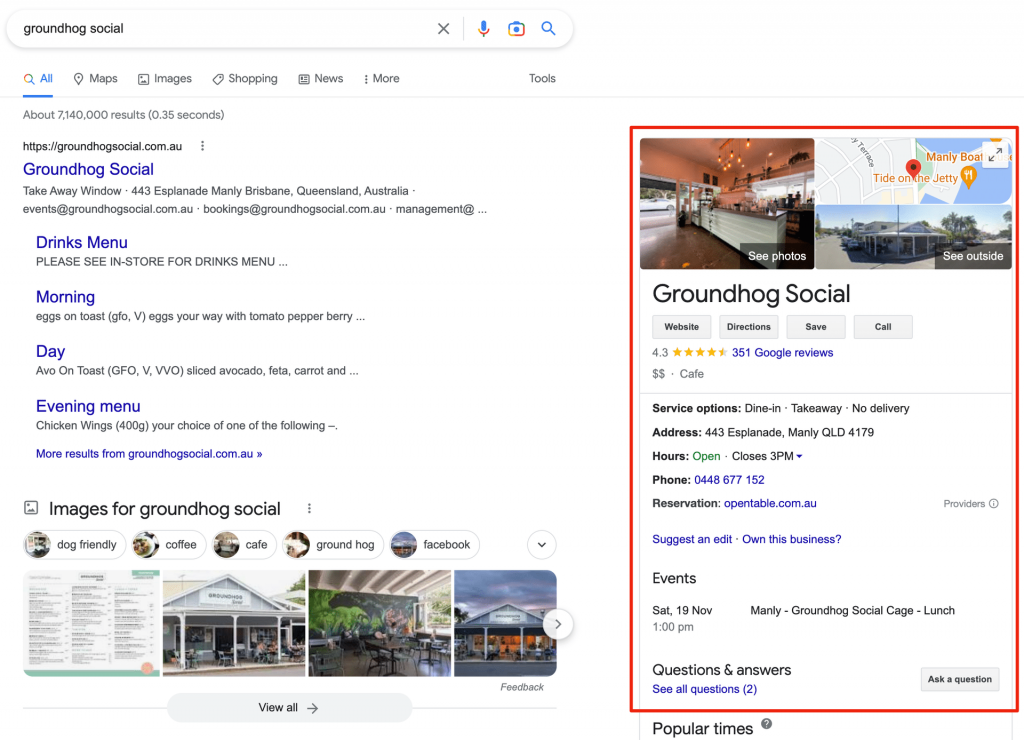Image resolution: width=1024 pixels, height=740 pixels.
Task: Switch to the Images tab
Action: click(165, 78)
